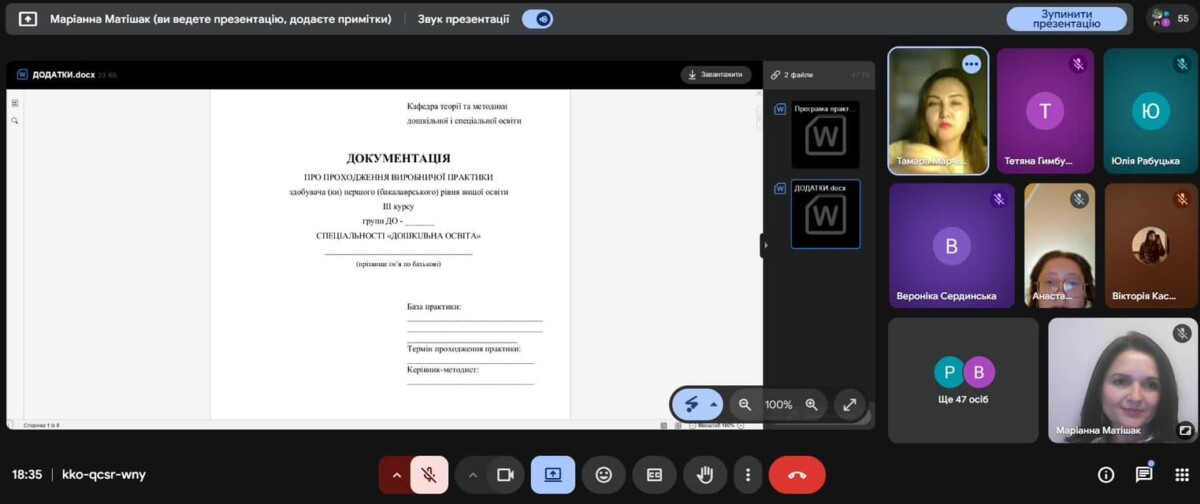The height and width of the screenshot is (504, 1200).
Task: Expand microphone audio settings arrow
Action: coord(396,475)
